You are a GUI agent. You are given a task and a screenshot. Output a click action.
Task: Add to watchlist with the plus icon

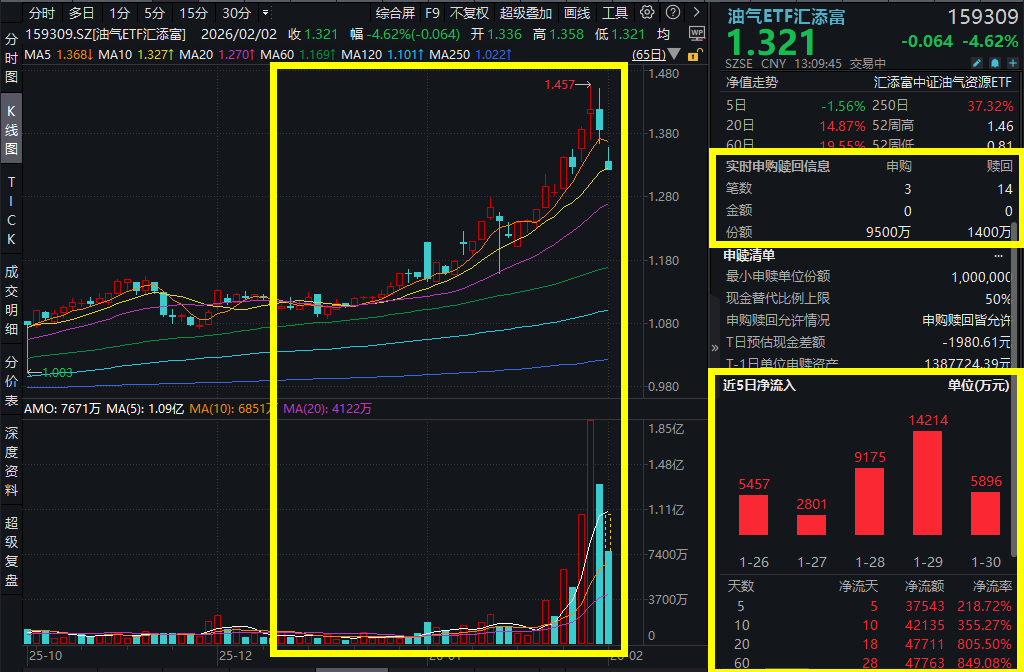[1012, 63]
